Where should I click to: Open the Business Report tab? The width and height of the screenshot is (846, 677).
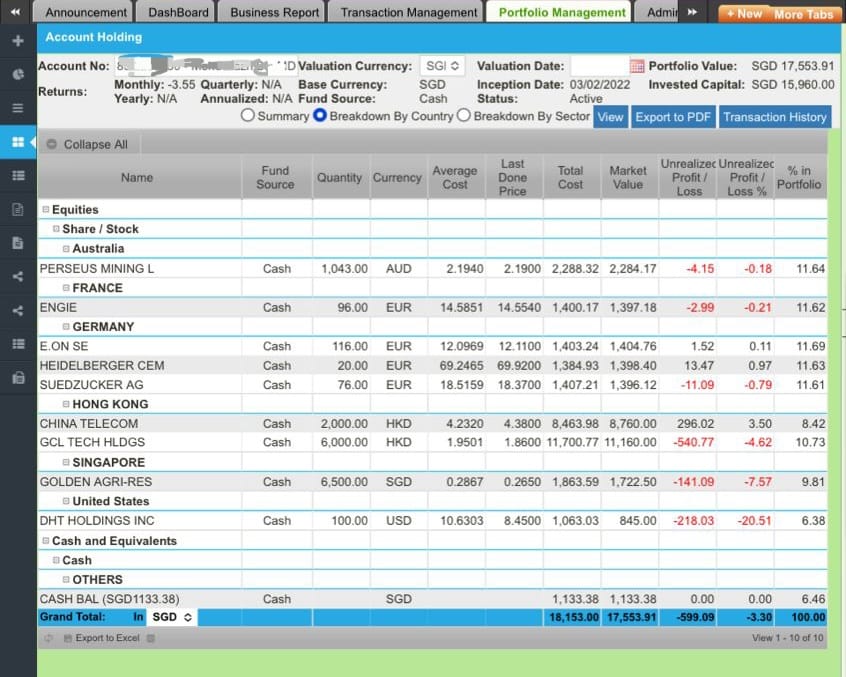(x=272, y=12)
